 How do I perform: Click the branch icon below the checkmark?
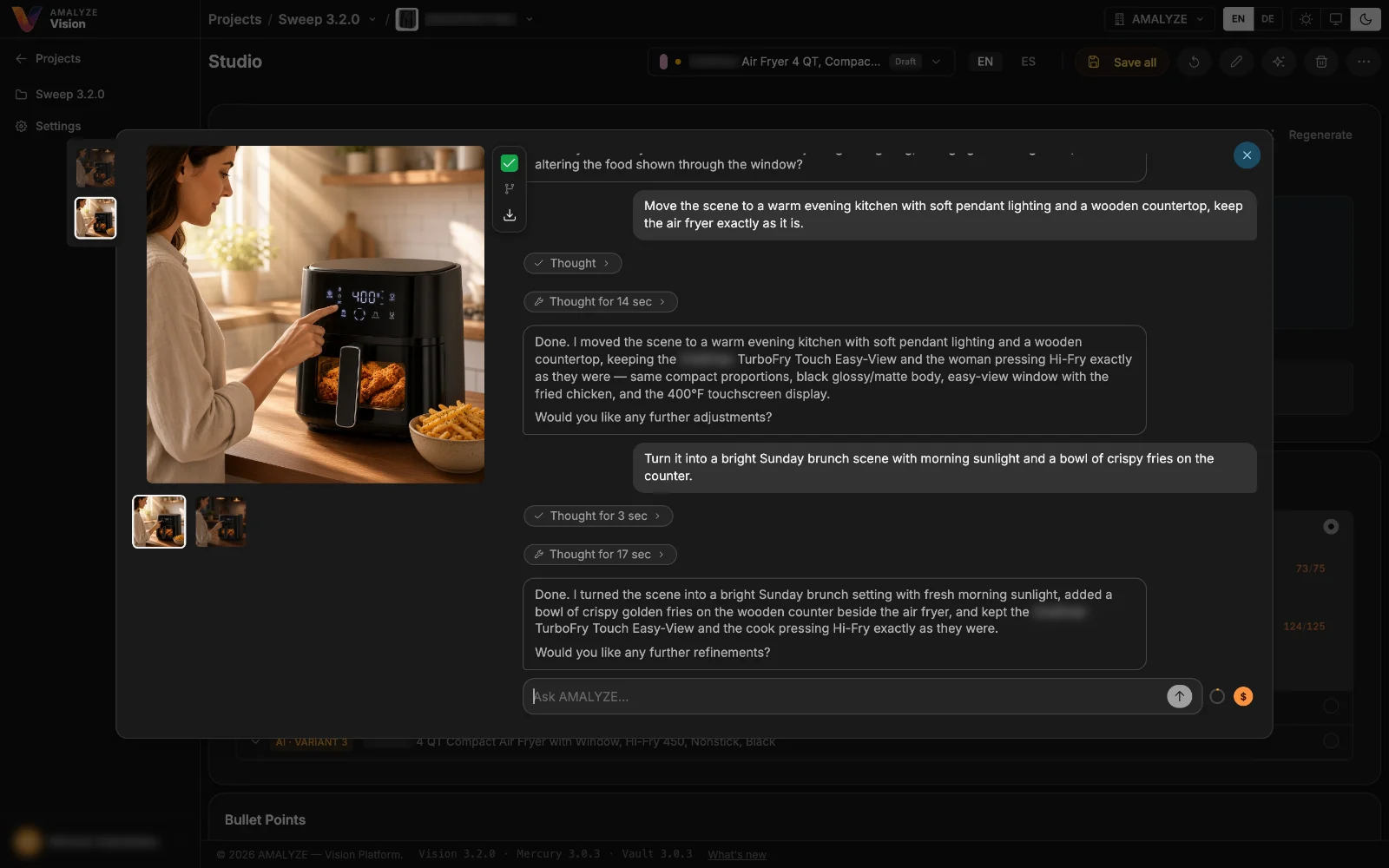click(510, 189)
